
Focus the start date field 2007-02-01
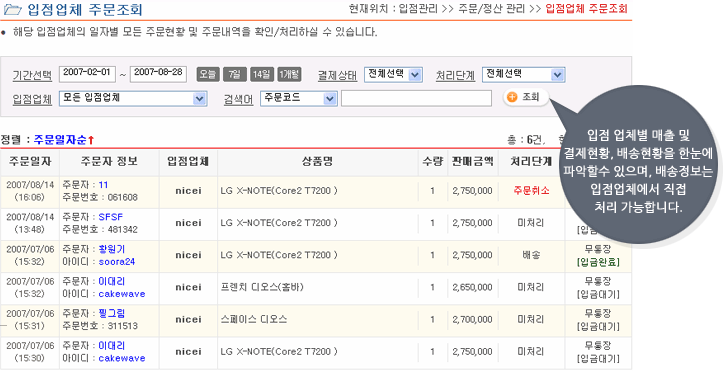click(87, 74)
